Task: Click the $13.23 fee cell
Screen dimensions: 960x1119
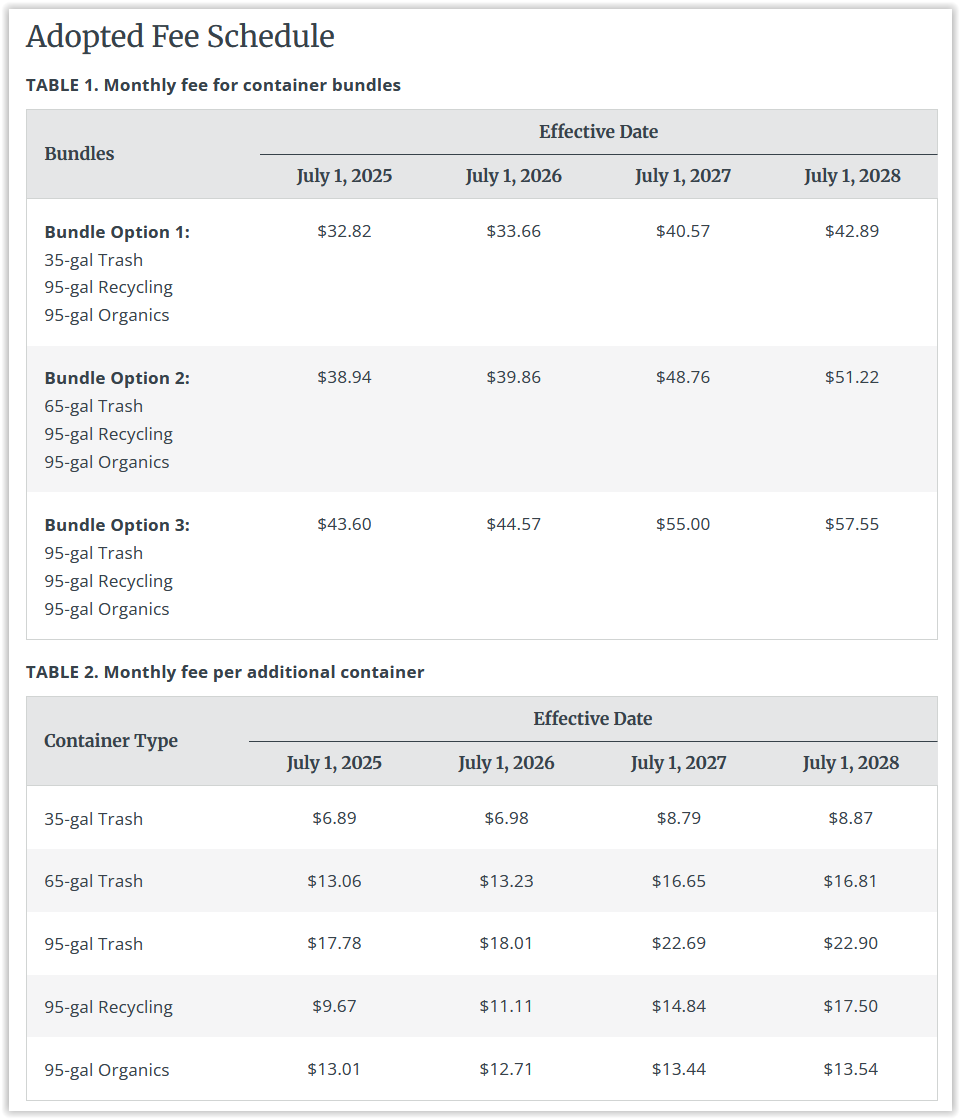Action: 506,881
